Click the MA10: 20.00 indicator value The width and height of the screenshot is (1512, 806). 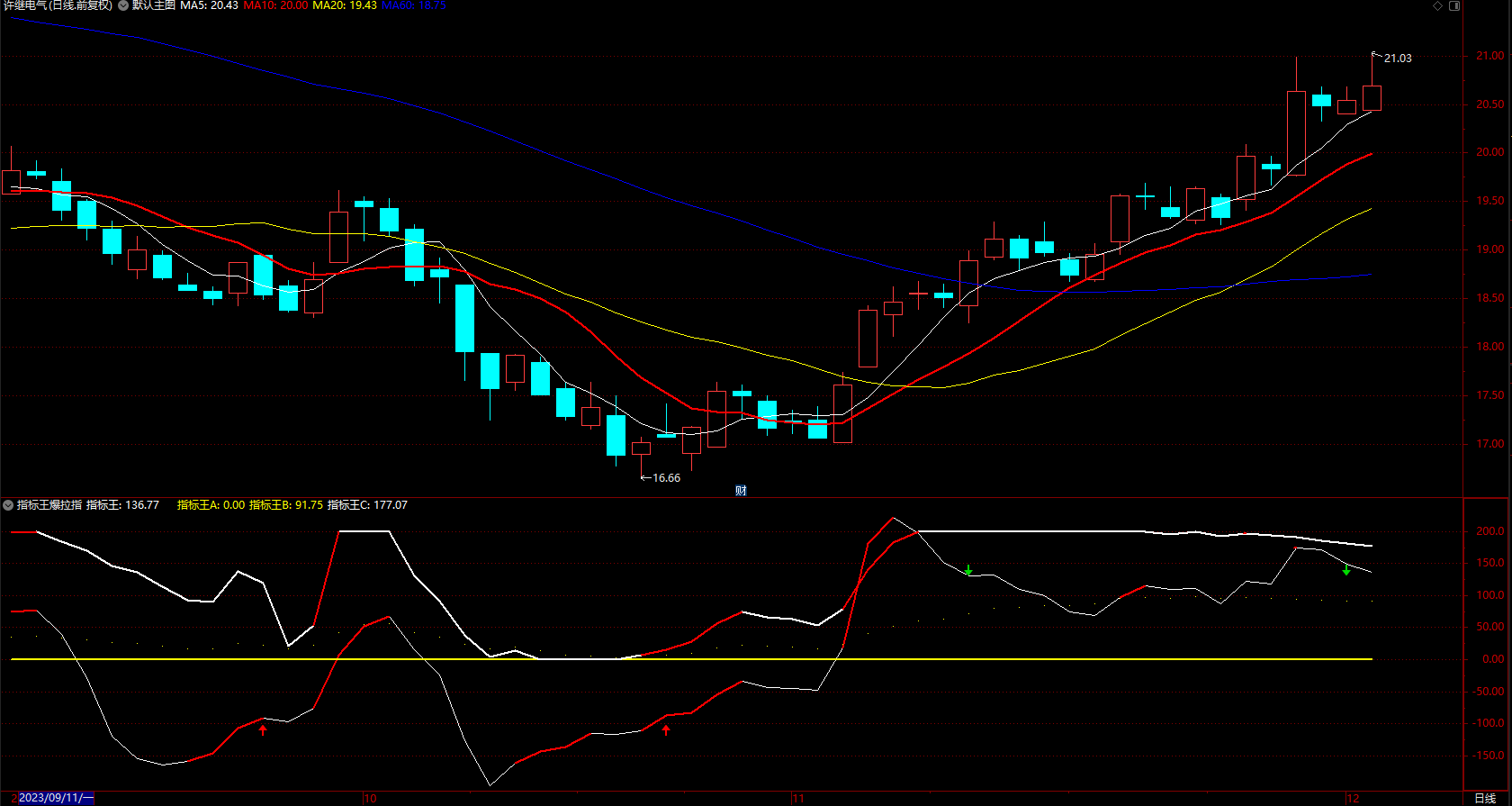[275, 5]
